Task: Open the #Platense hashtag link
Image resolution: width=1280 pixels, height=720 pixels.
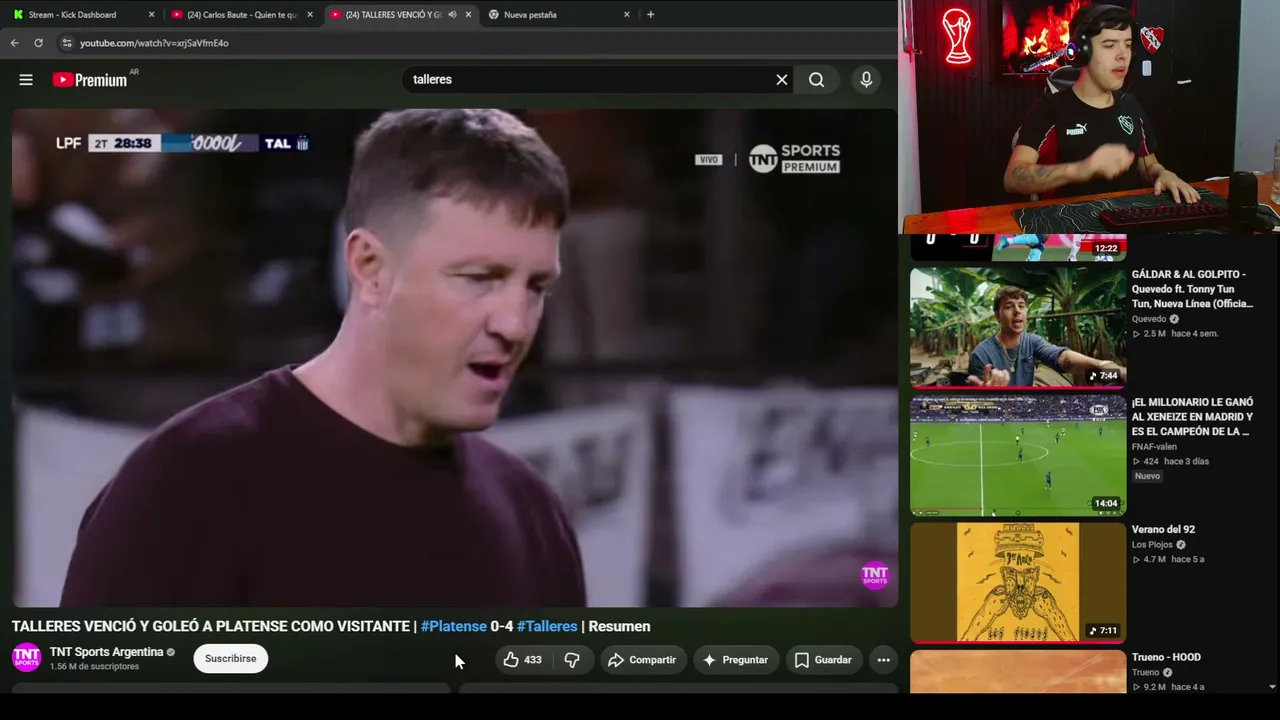Action: 454,626
